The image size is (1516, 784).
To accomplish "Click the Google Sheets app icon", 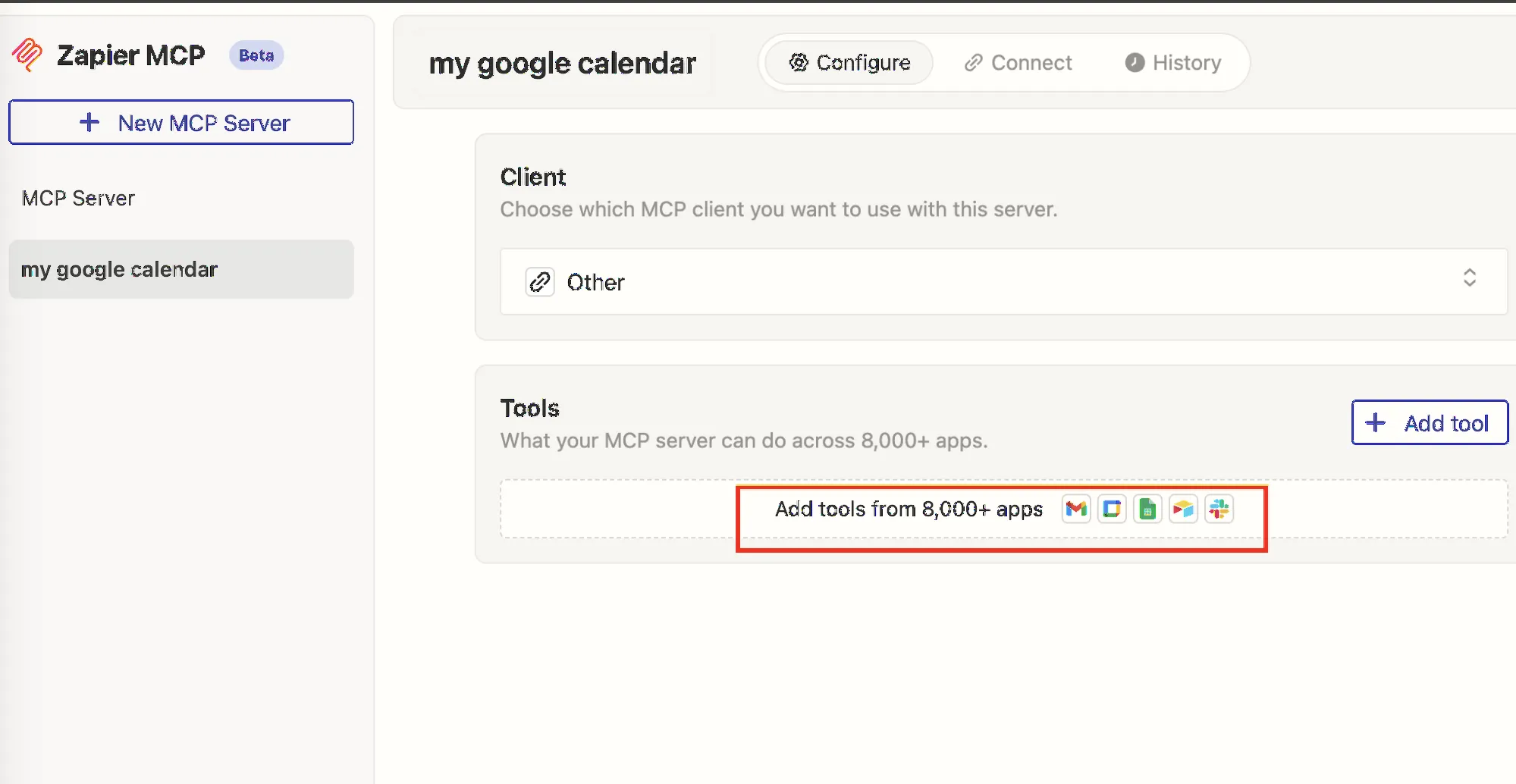I will (1147, 510).
